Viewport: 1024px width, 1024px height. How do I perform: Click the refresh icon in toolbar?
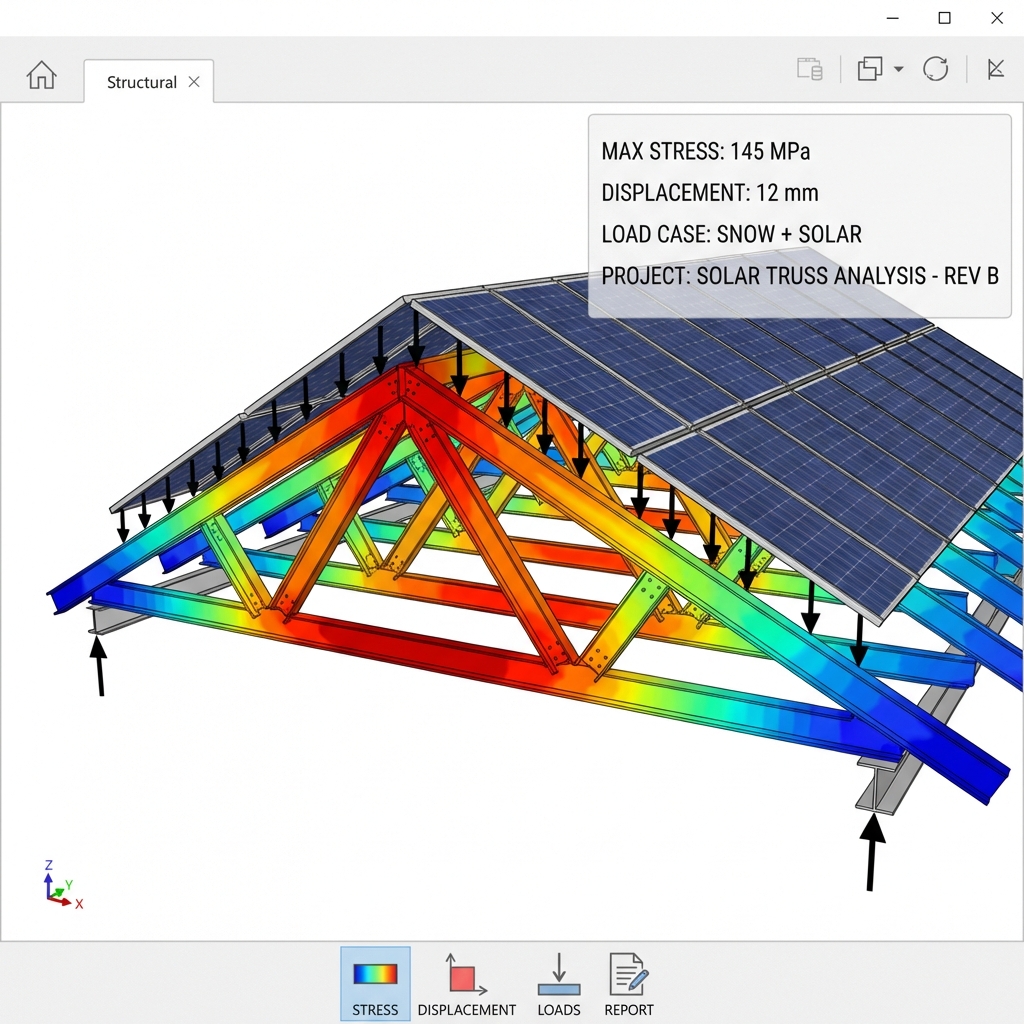click(x=935, y=69)
